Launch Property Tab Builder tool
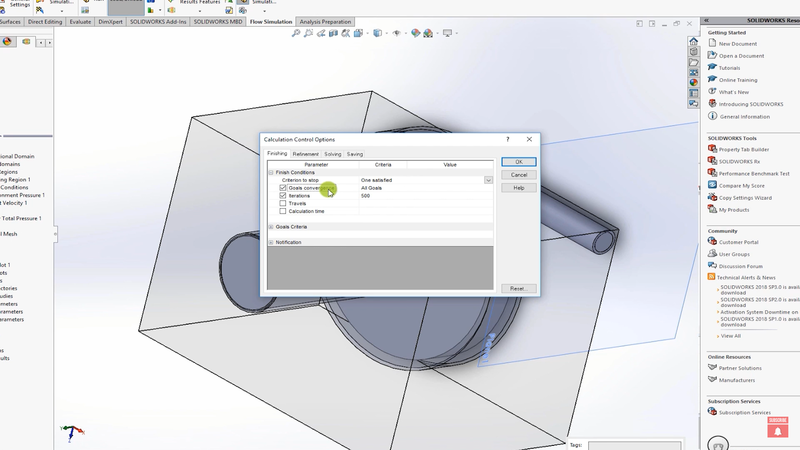Image resolution: width=800 pixels, height=450 pixels. pyautogui.click(x=712, y=149)
